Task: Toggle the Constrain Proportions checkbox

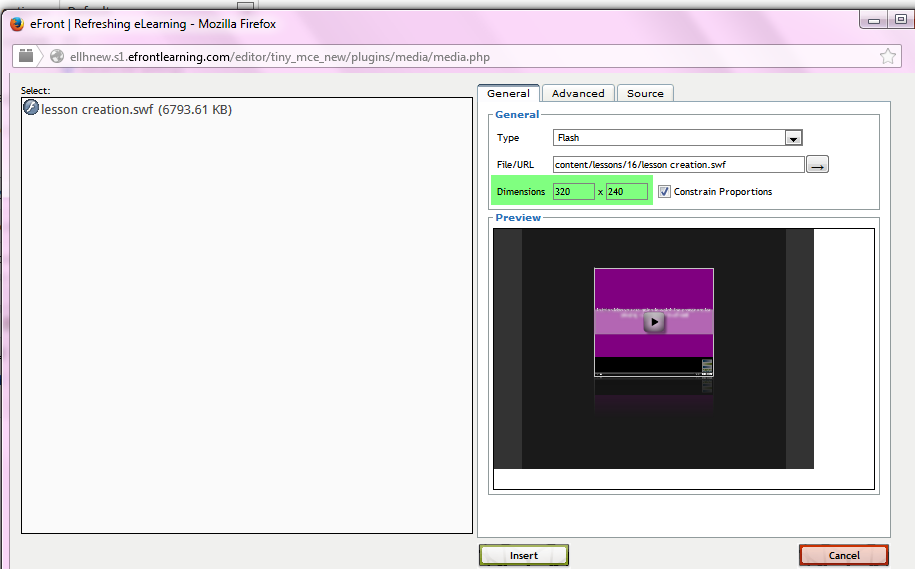Action: click(x=664, y=191)
